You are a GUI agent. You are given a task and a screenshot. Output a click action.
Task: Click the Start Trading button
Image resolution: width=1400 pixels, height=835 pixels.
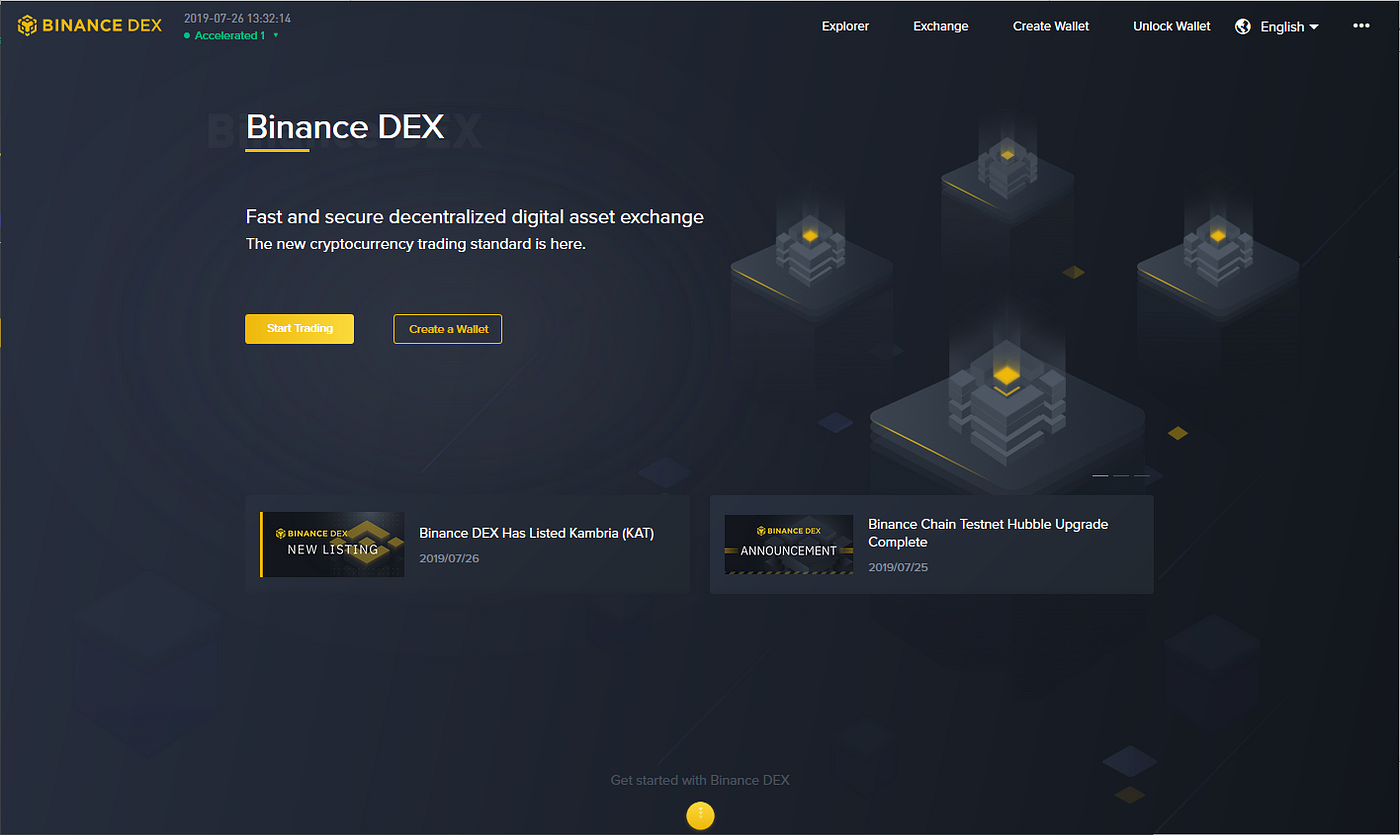[299, 329]
